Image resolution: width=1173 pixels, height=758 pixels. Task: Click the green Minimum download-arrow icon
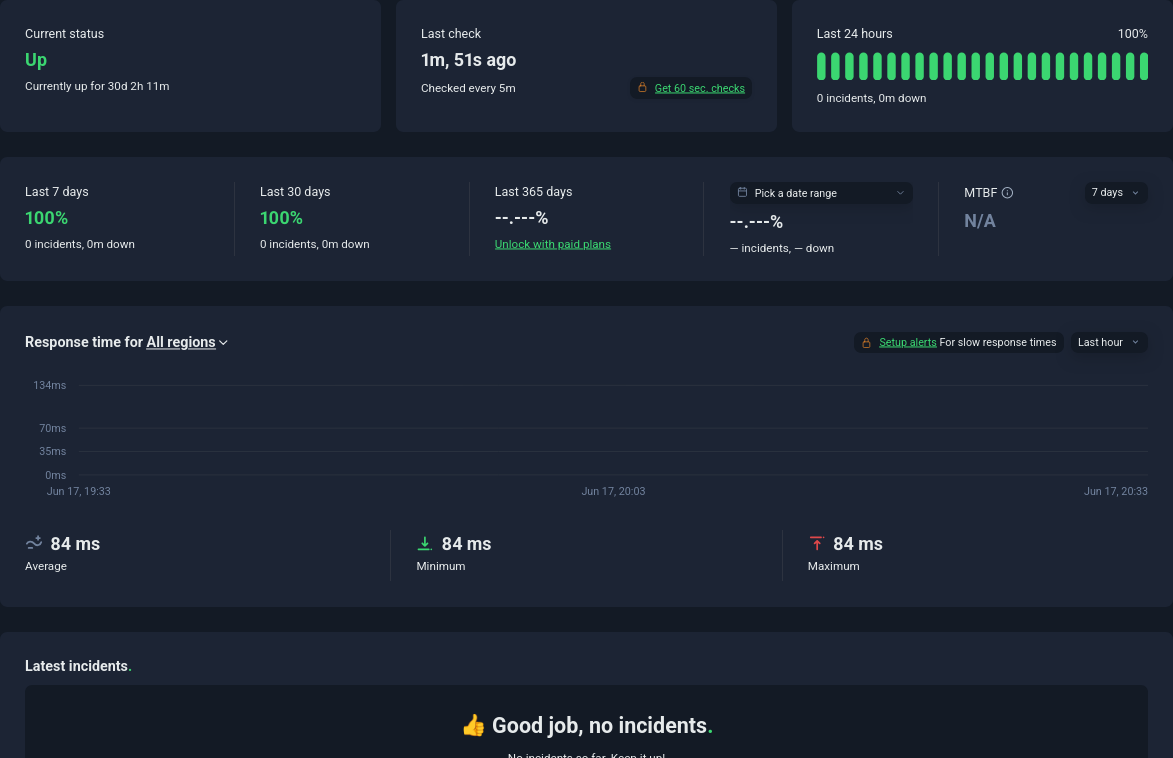tap(424, 543)
